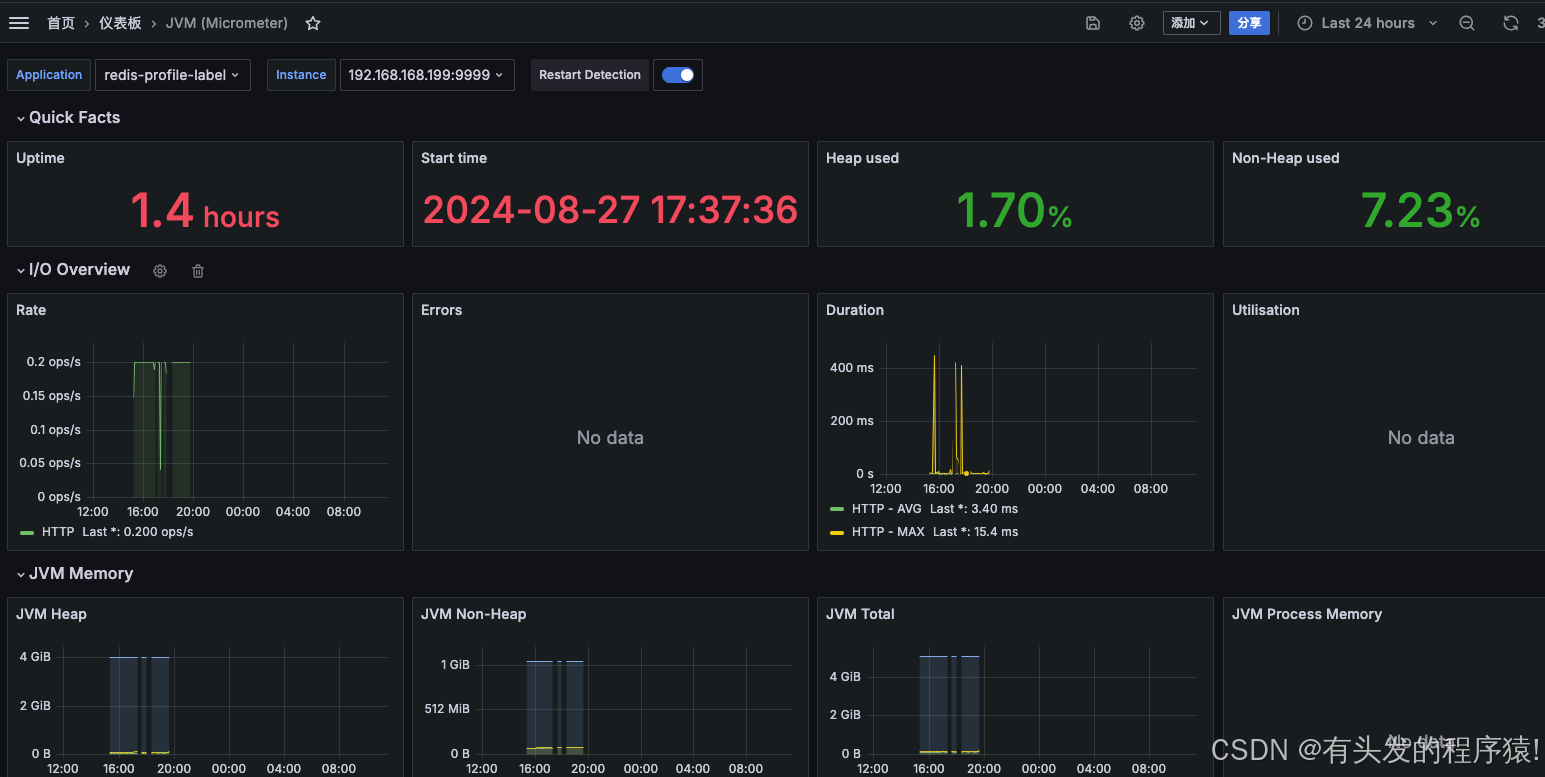Open dashboard settings gear in top bar
This screenshot has height=777, width=1545.
[1137, 23]
